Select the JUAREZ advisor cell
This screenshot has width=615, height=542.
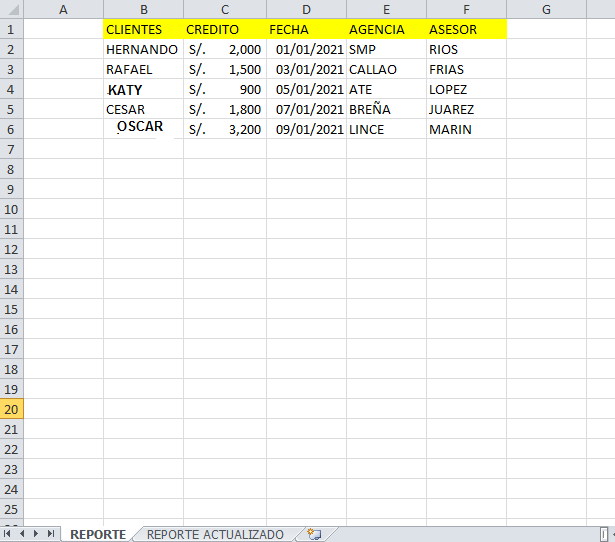pos(467,109)
